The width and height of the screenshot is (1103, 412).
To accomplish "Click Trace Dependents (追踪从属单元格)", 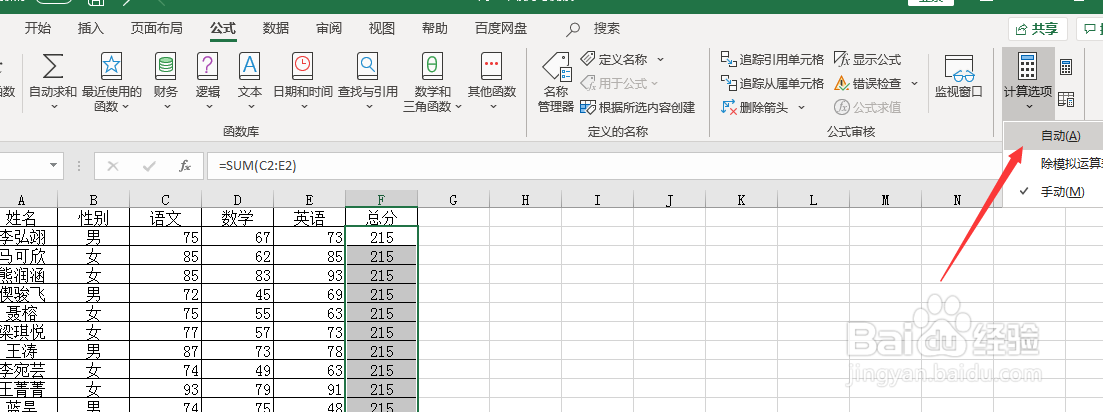I will [772, 84].
